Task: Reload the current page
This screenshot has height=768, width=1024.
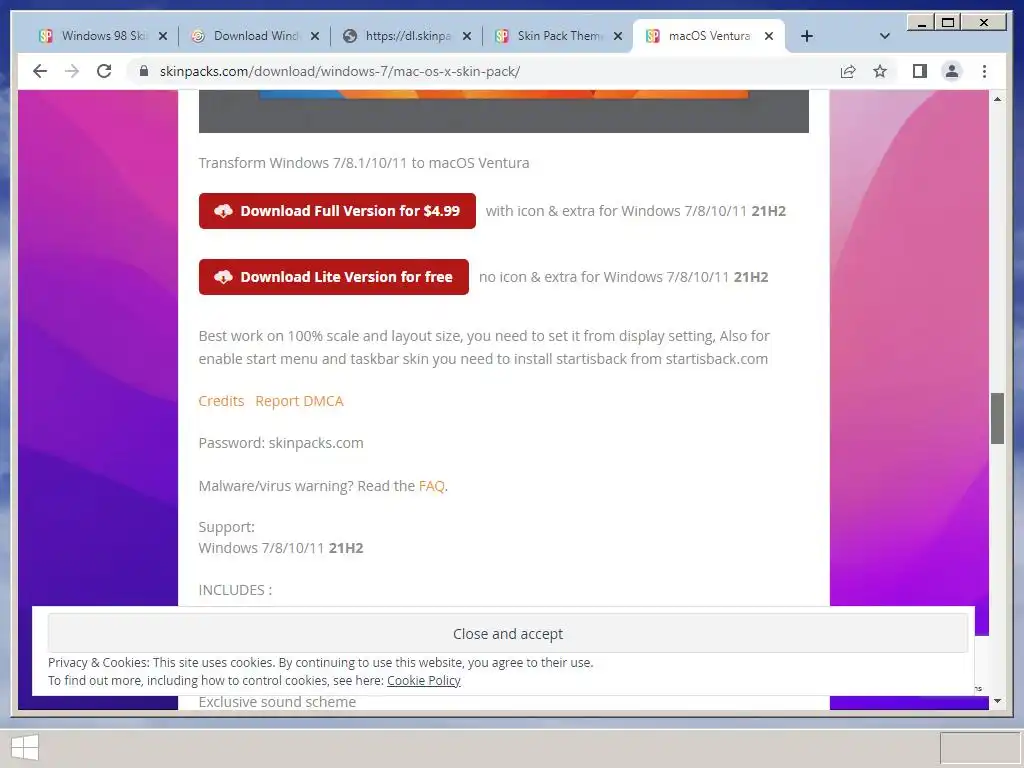Action: point(104,71)
